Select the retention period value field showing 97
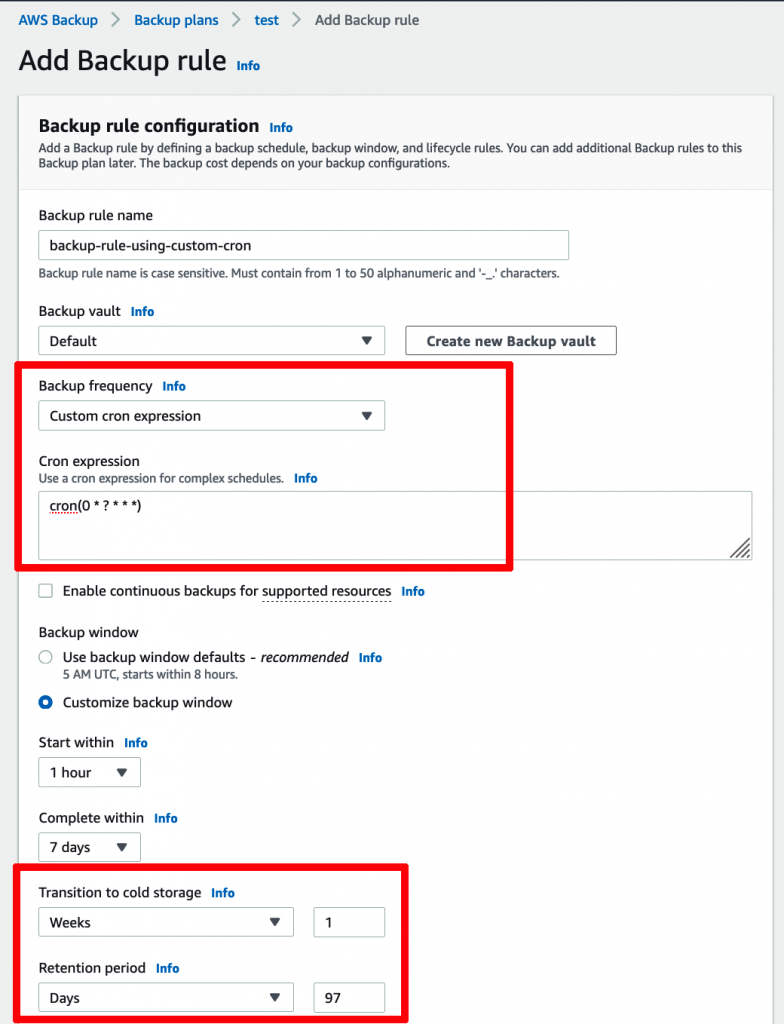Image resolution: width=784 pixels, height=1024 pixels. tap(348, 997)
